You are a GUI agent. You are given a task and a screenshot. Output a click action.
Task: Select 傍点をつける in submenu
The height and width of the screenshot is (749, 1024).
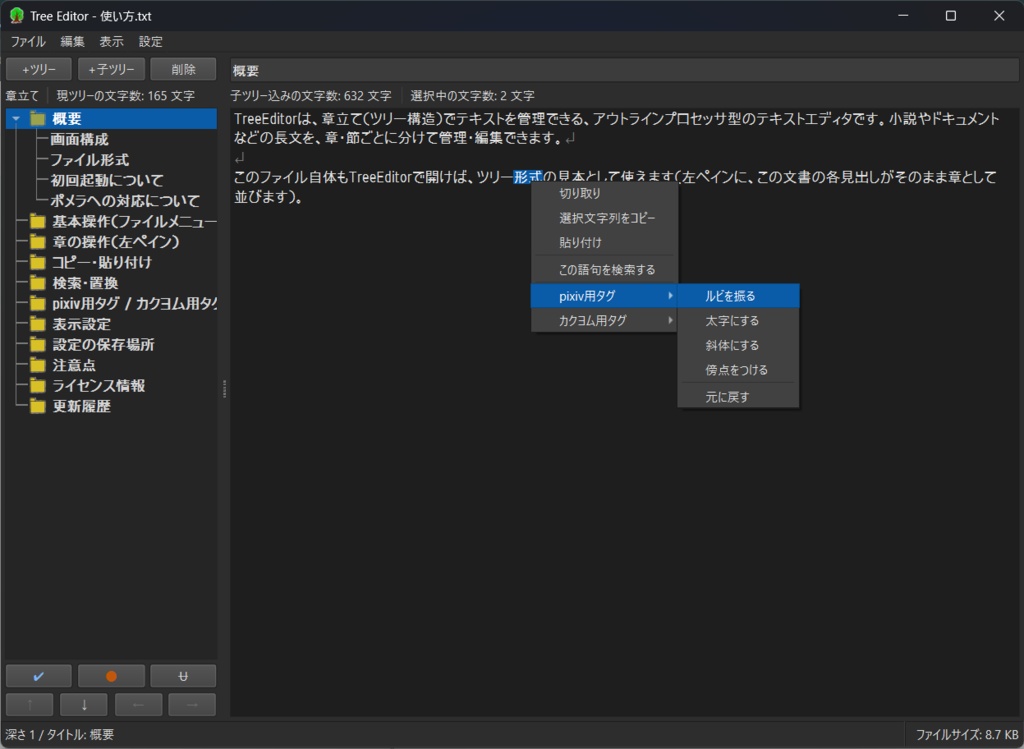coord(738,370)
